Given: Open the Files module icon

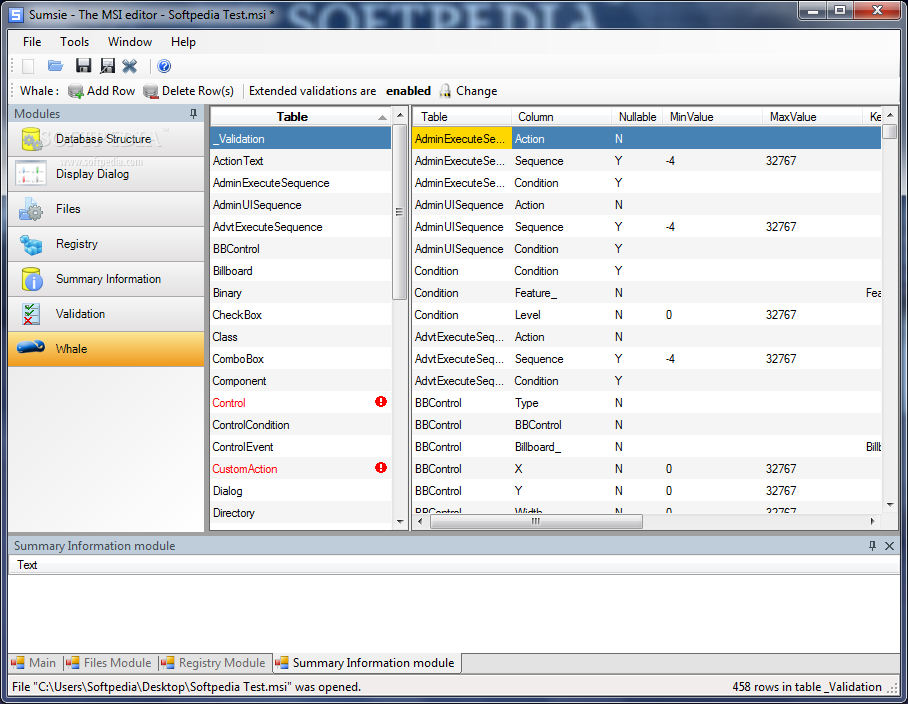Looking at the screenshot, I should click(x=31, y=209).
